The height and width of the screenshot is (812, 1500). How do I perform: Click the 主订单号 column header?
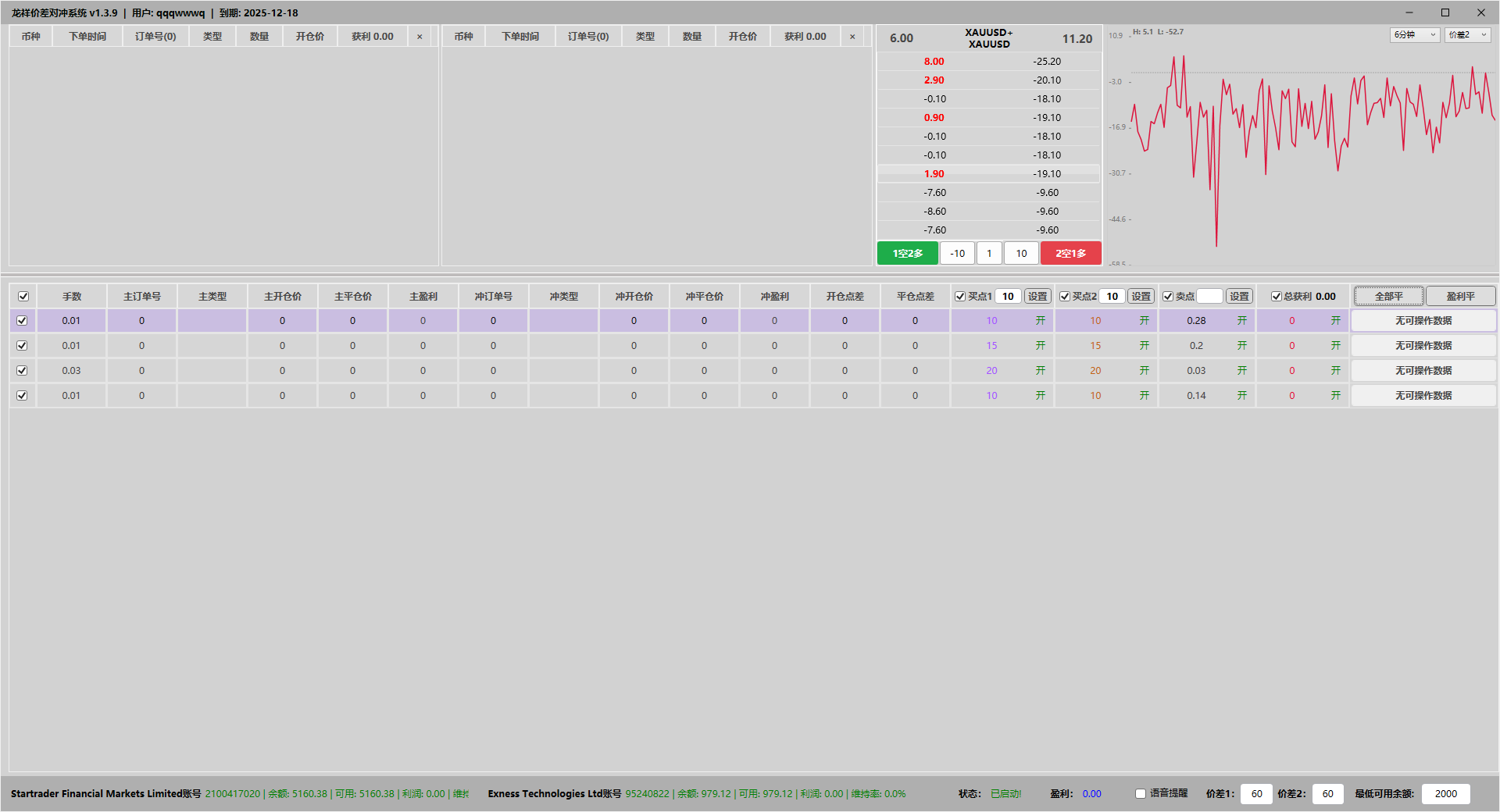coord(142,297)
